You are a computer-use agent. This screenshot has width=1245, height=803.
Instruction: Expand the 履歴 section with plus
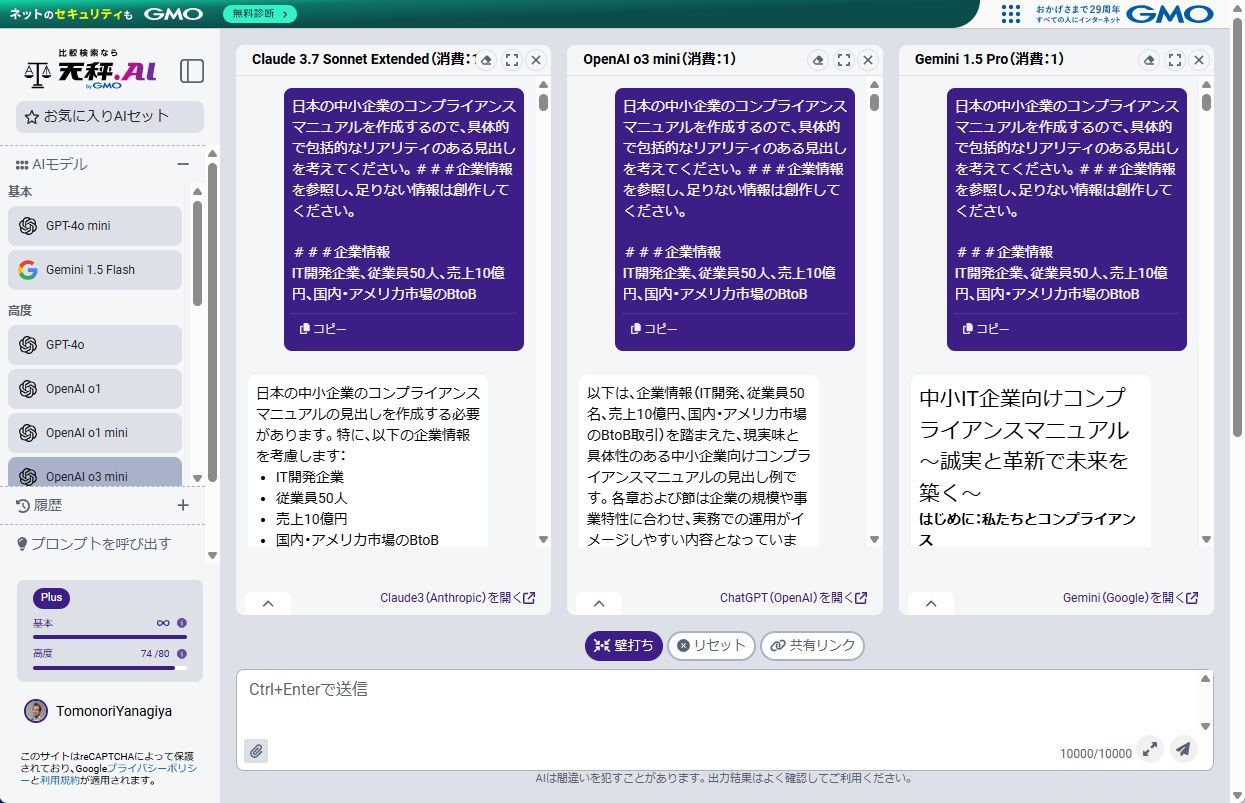point(183,506)
